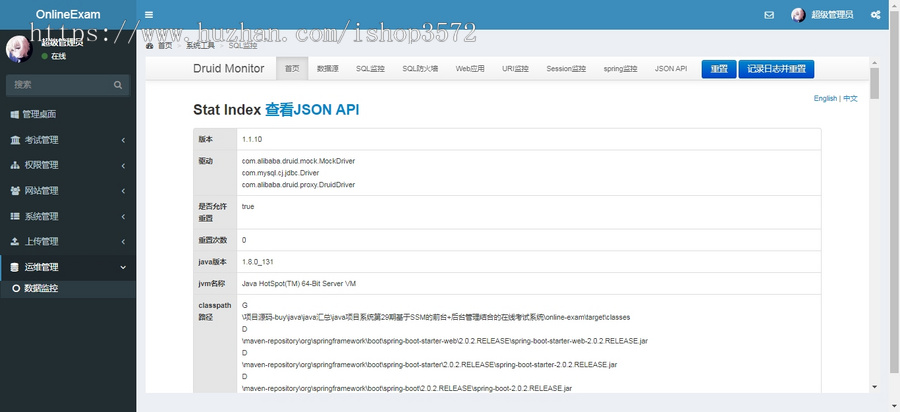Click the 系统管理 list icon
This screenshot has height=412, width=900.
point(15,216)
